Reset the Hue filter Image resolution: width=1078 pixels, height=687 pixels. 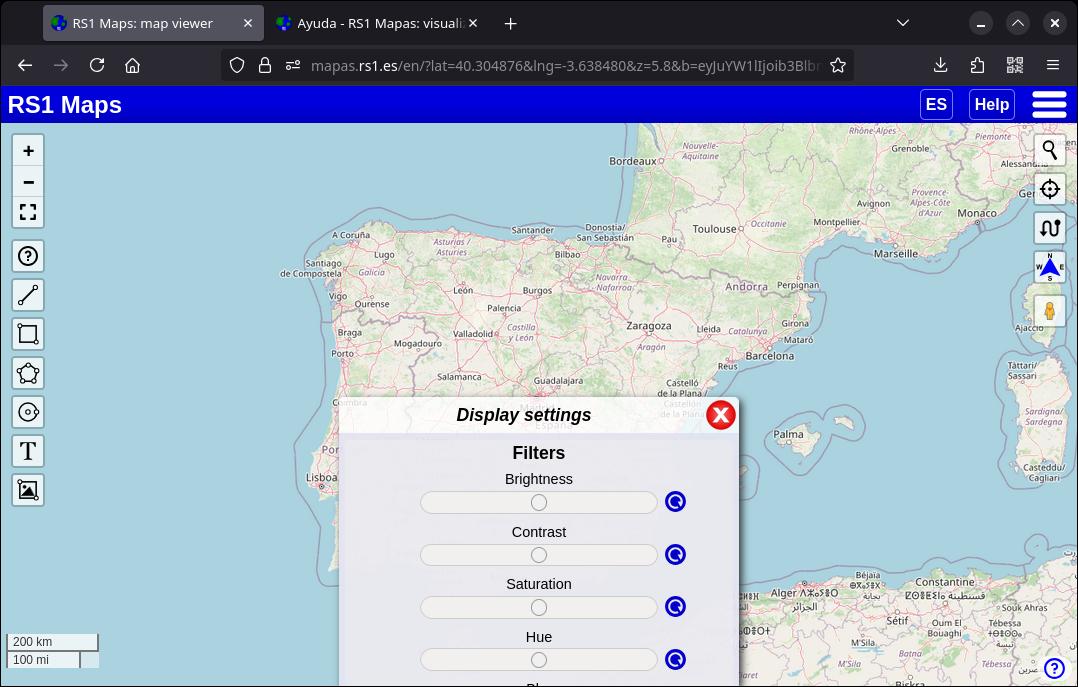(675, 659)
